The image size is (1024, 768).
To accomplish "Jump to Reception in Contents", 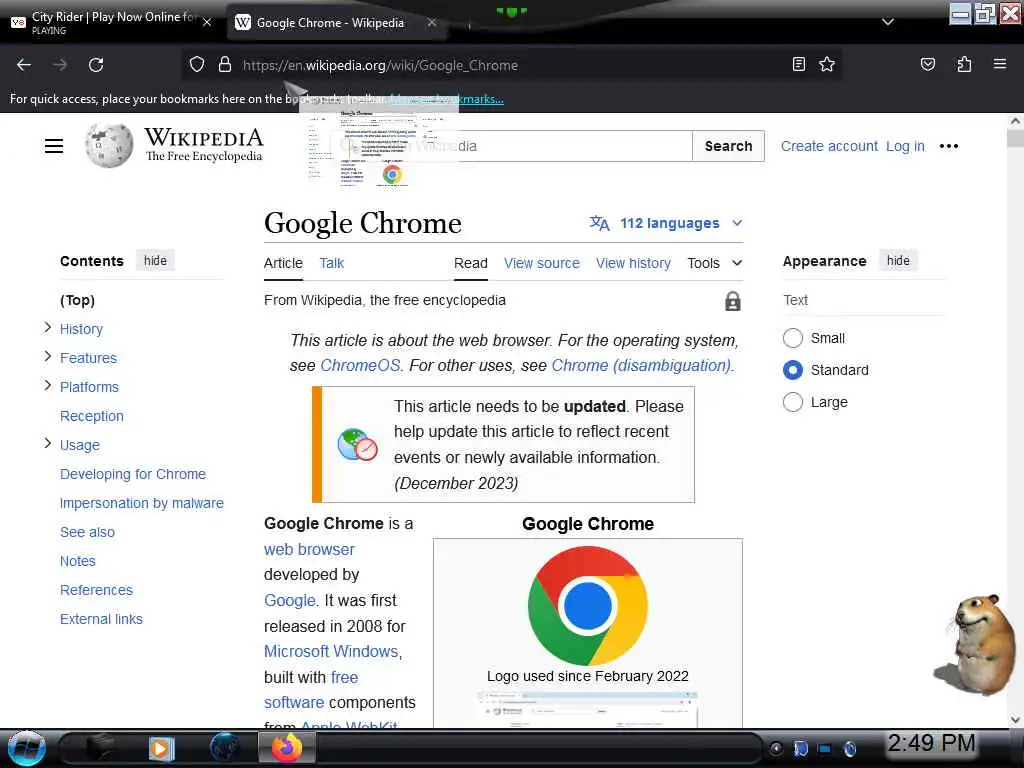I will click(x=91, y=416).
